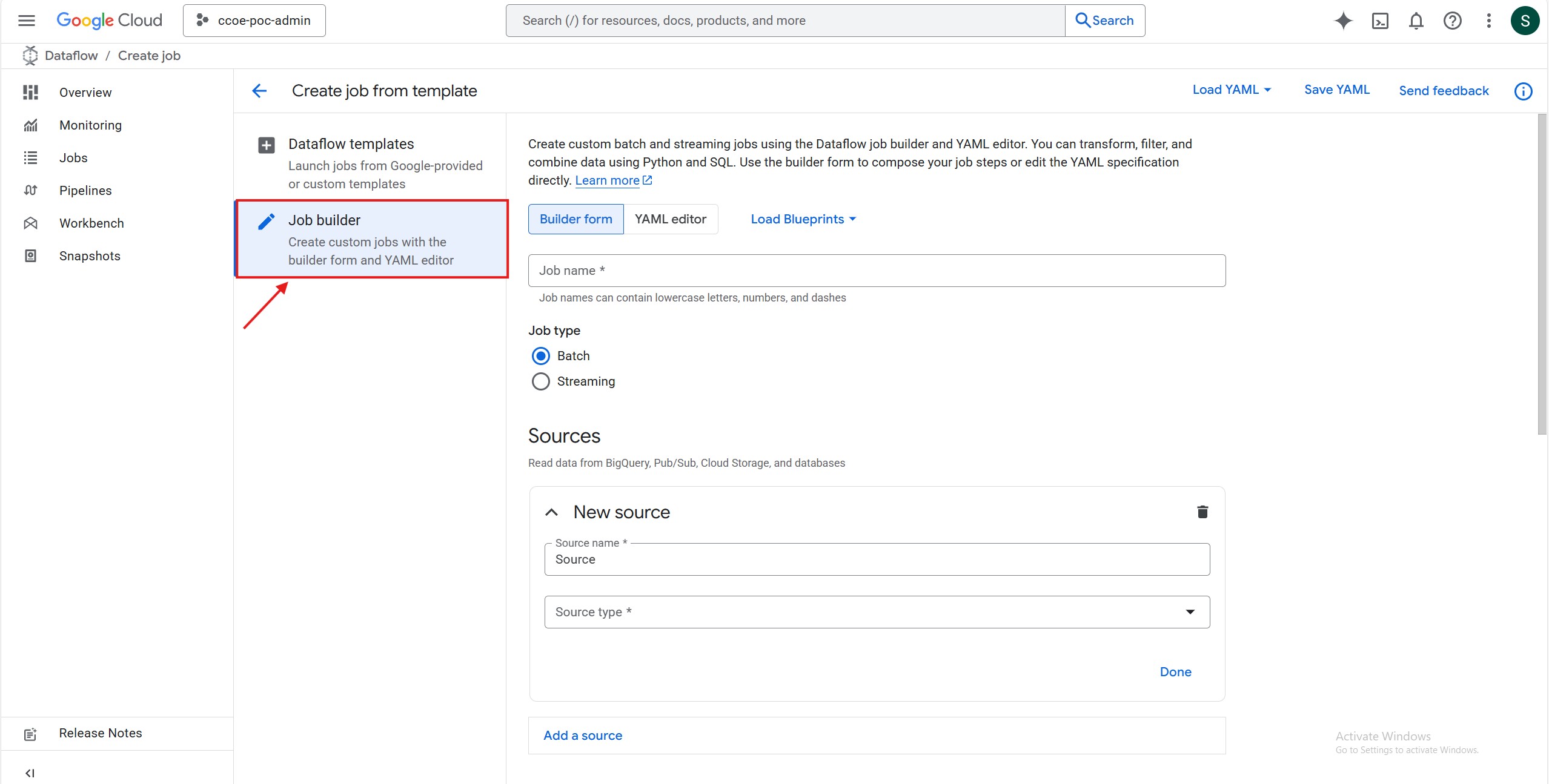Open the main hamburger navigation menu

[x=27, y=21]
